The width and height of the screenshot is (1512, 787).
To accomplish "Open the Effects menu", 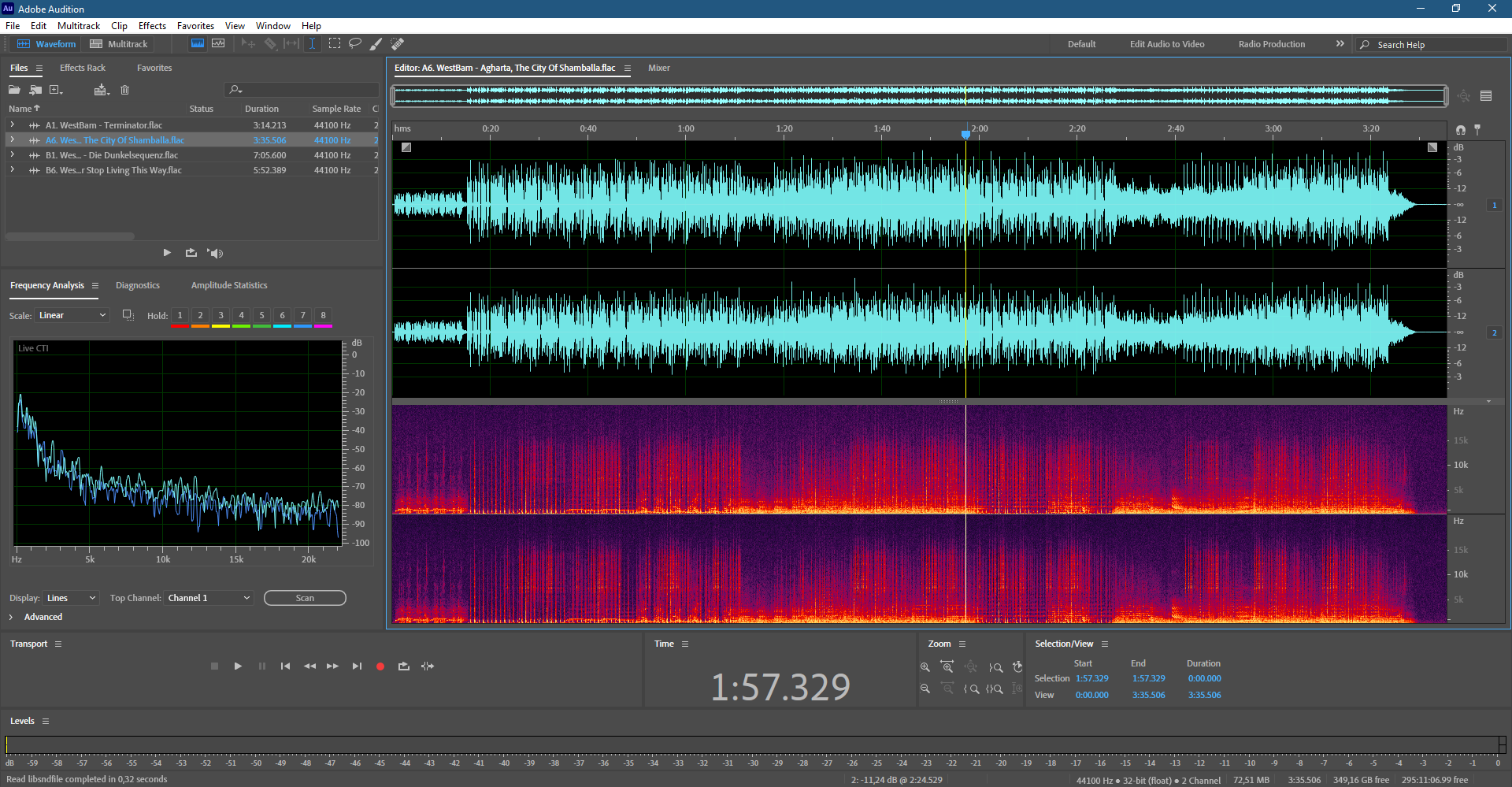I will point(152,26).
